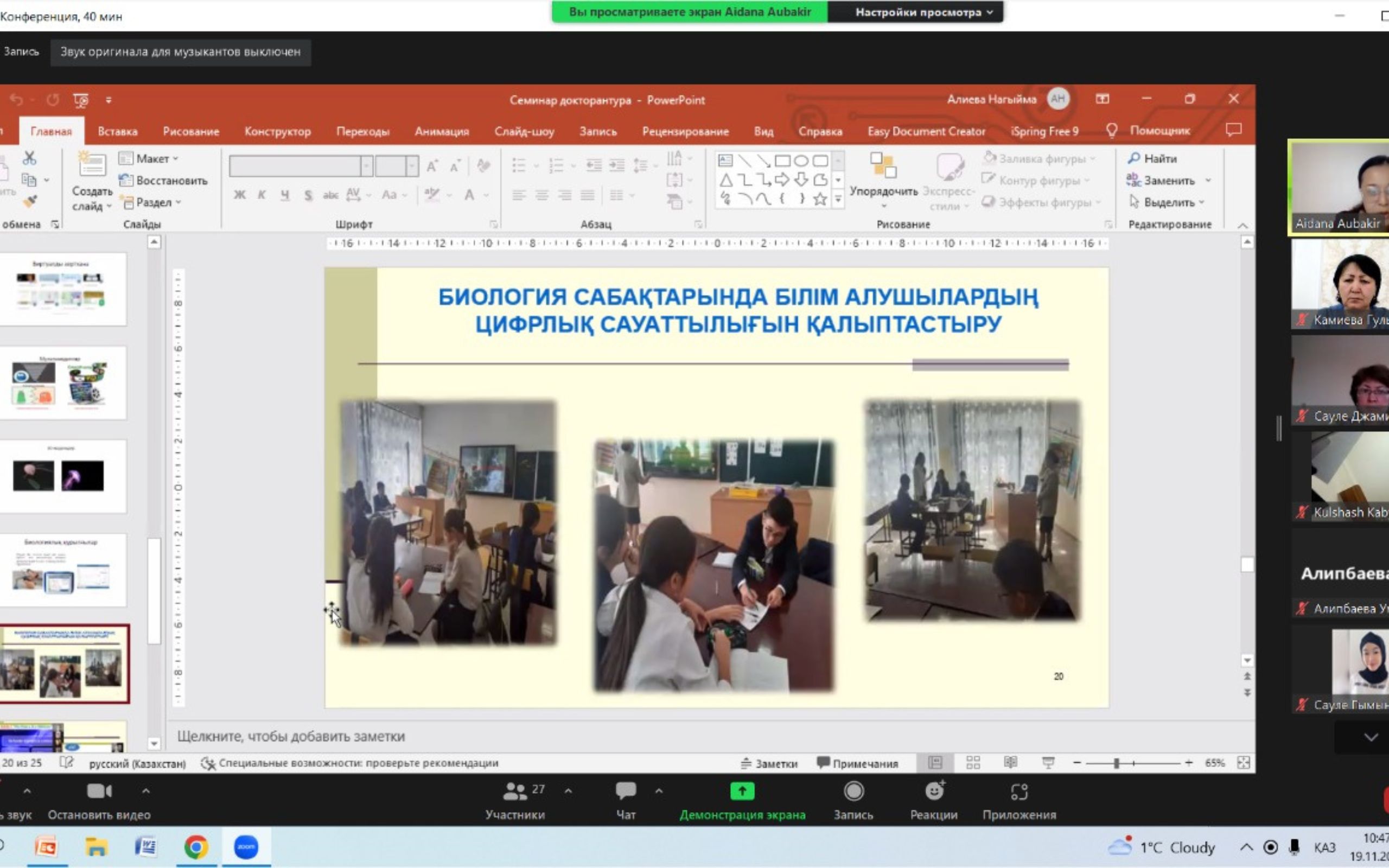Click the zoom slider handle

pos(1117,763)
